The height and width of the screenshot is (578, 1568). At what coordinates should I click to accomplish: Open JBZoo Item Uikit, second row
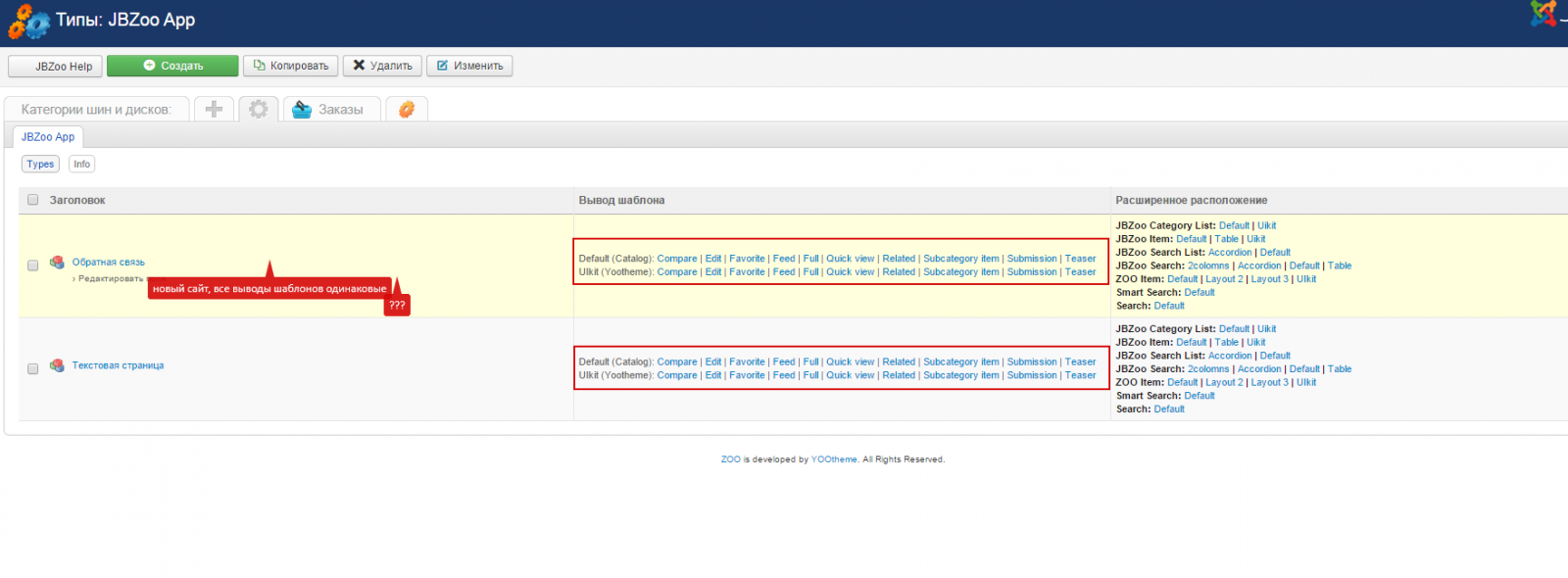pyautogui.click(x=1256, y=342)
